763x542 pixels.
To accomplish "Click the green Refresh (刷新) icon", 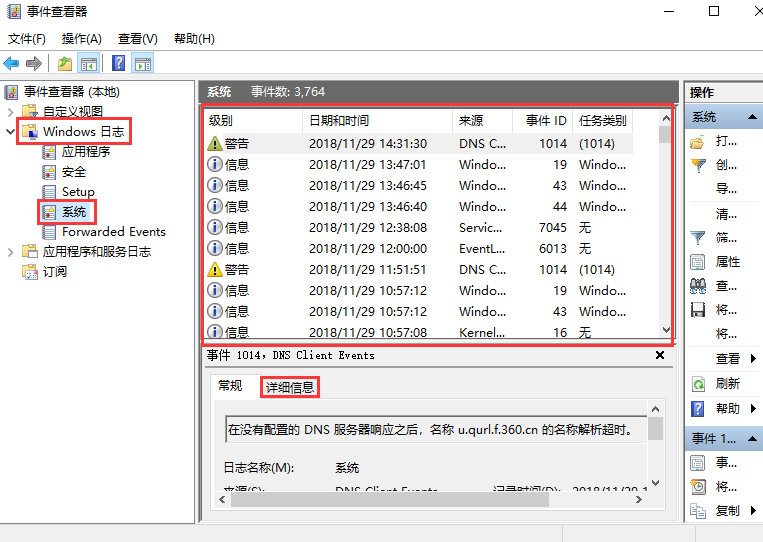I will (x=698, y=384).
